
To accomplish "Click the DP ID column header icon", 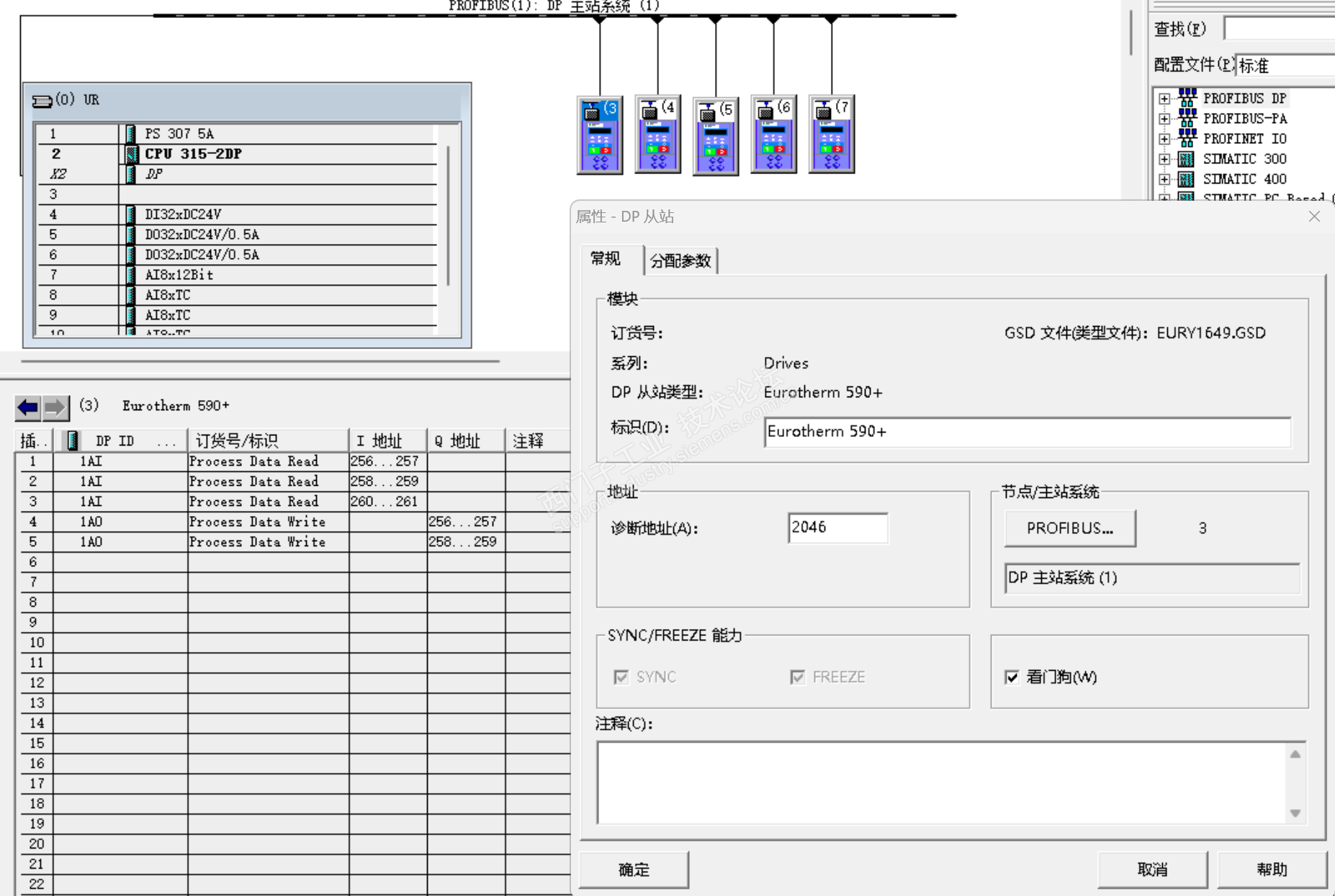I will click(x=72, y=440).
